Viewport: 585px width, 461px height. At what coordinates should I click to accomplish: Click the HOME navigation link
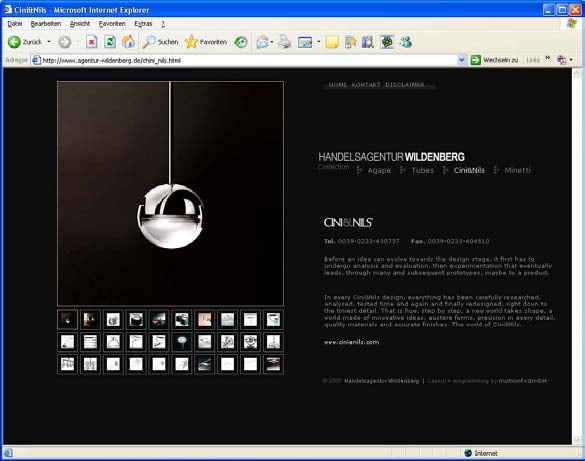click(338, 85)
